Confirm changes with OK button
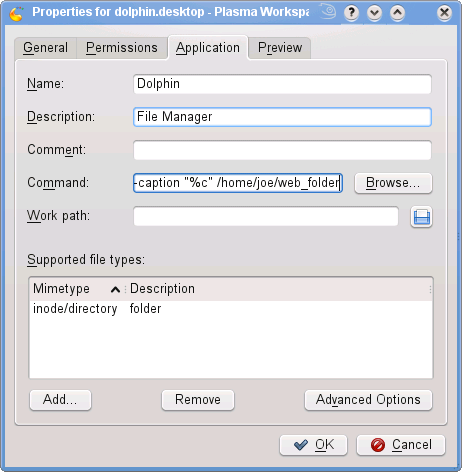Image resolution: width=462 pixels, height=472 pixels. (x=313, y=445)
